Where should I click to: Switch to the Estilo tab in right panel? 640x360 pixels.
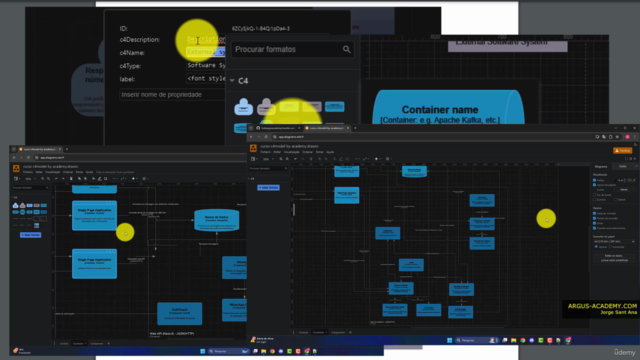point(623,167)
